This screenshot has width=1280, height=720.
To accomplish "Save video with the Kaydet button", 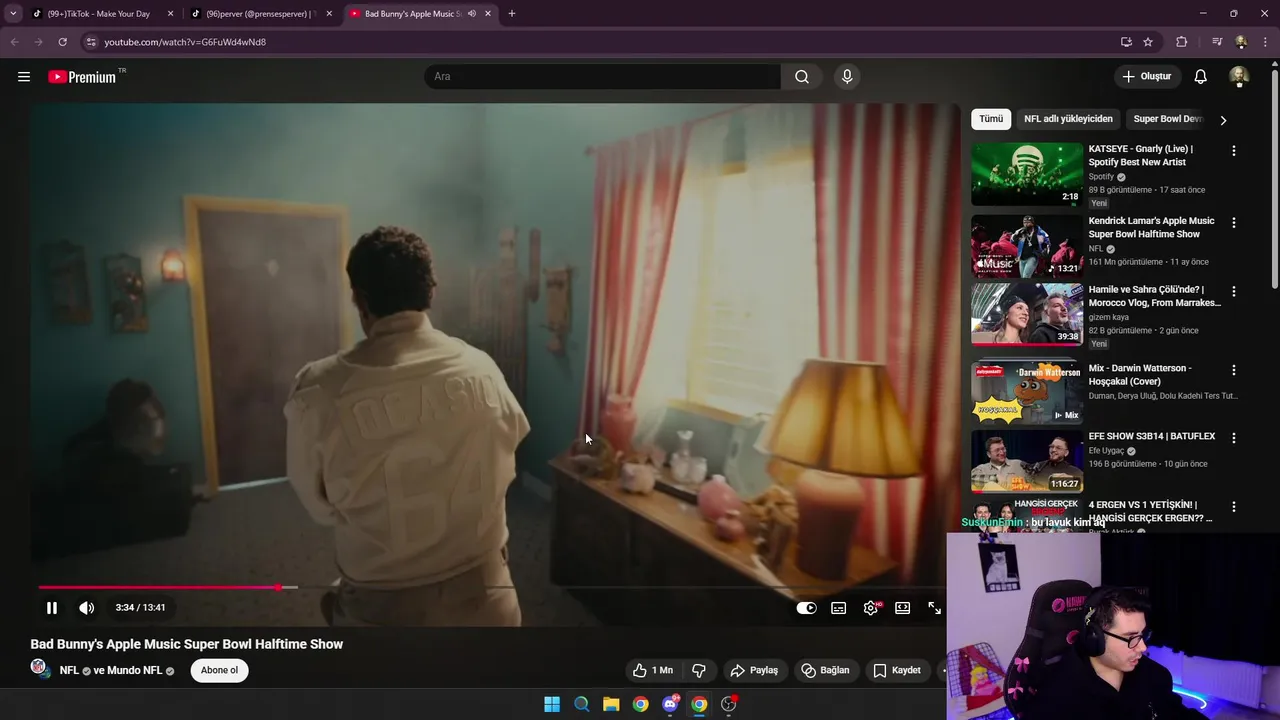I will pyautogui.click(x=897, y=670).
